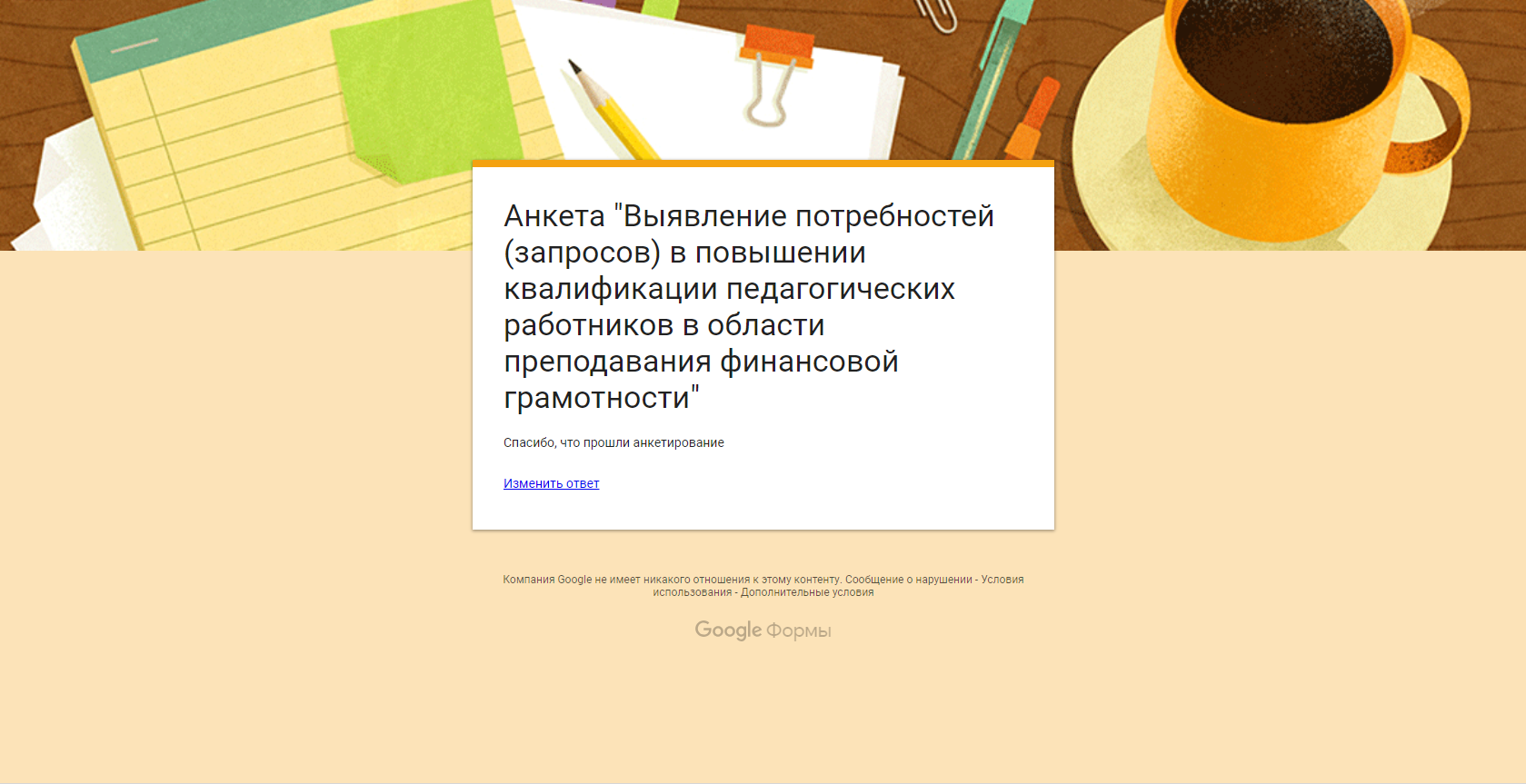Click the "Спасибо, что прошли анкетирование" message
The height and width of the screenshot is (784, 1526).
click(x=613, y=442)
